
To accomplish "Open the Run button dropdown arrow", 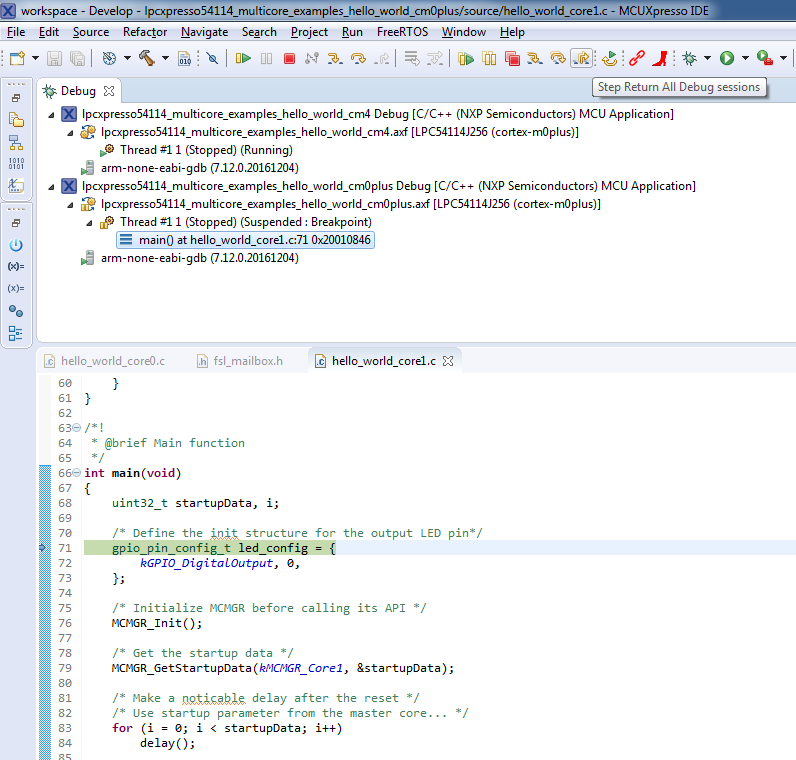I will point(743,59).
